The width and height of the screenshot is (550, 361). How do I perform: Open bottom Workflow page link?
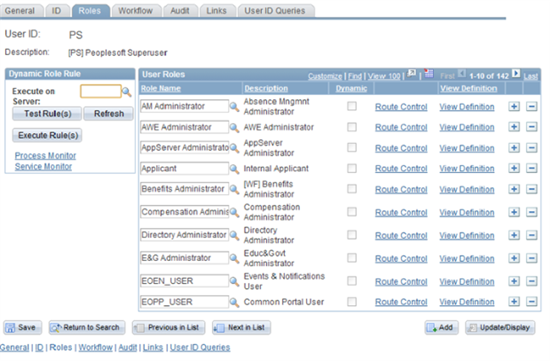(95, 348)
